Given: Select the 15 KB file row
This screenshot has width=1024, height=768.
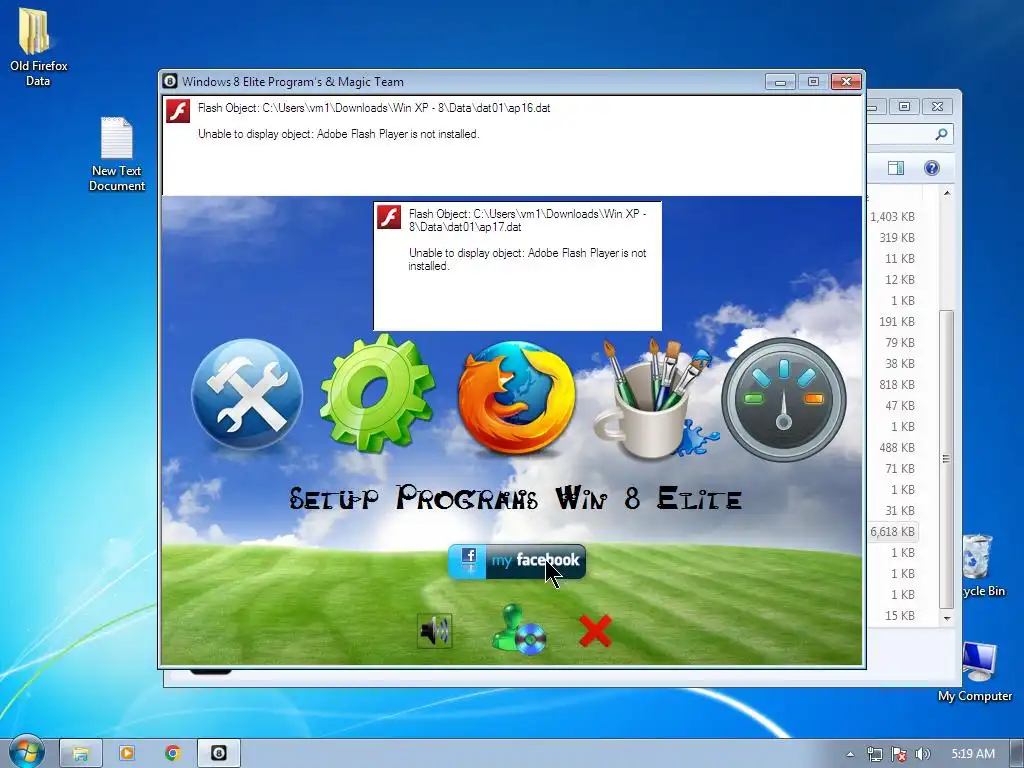Looking at the screenshot, I should tap(892, 615).
